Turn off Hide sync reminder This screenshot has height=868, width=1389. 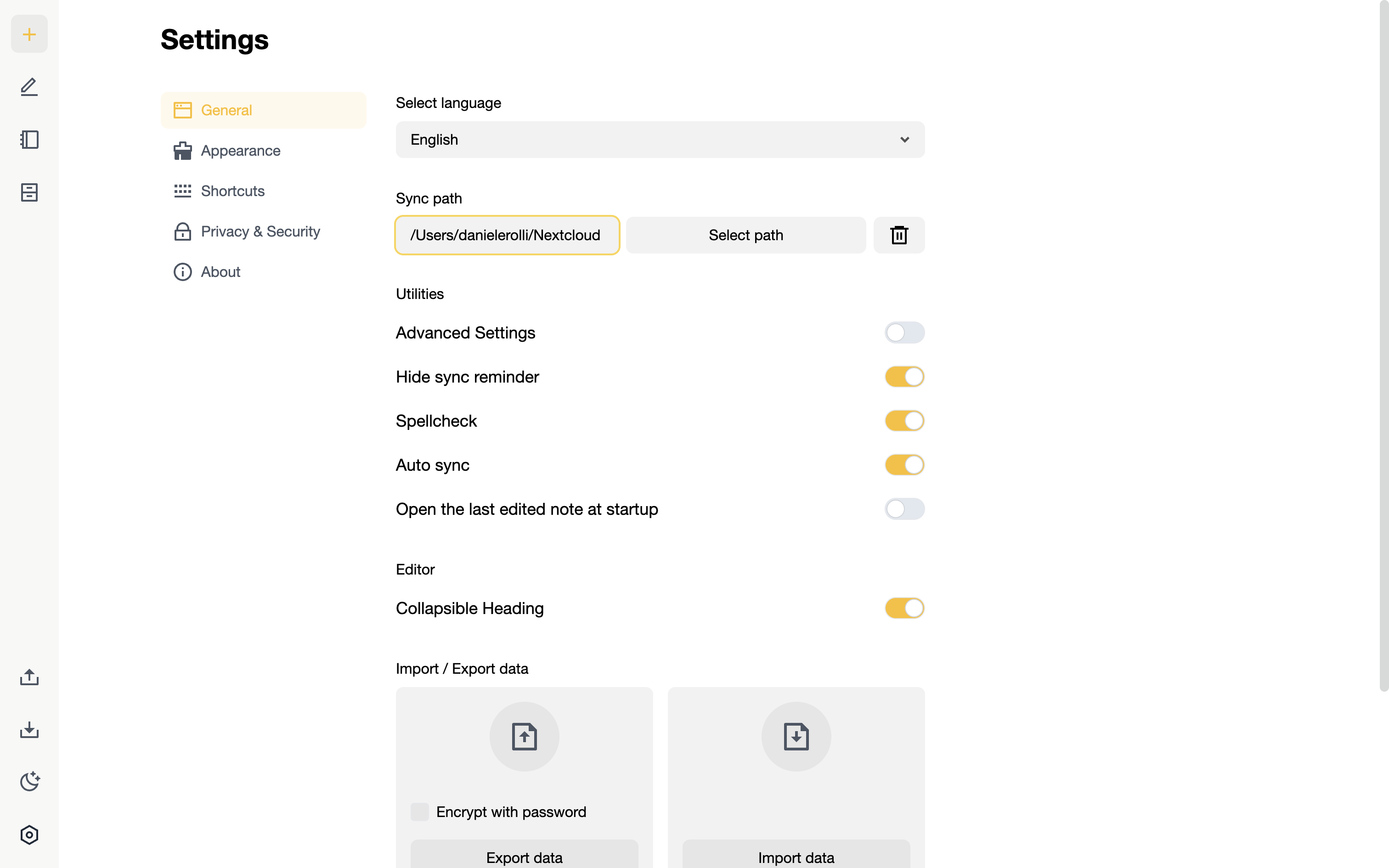[904, 377]
